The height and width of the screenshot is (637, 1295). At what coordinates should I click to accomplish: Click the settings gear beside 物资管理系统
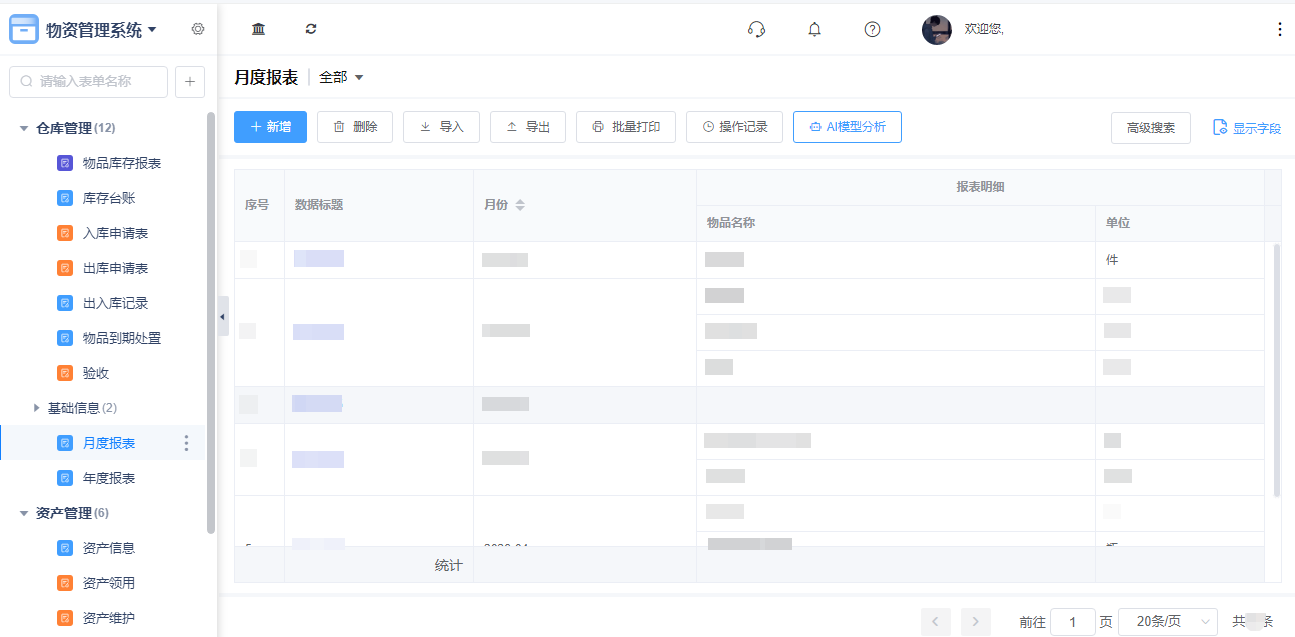click(x=198, y=29)
